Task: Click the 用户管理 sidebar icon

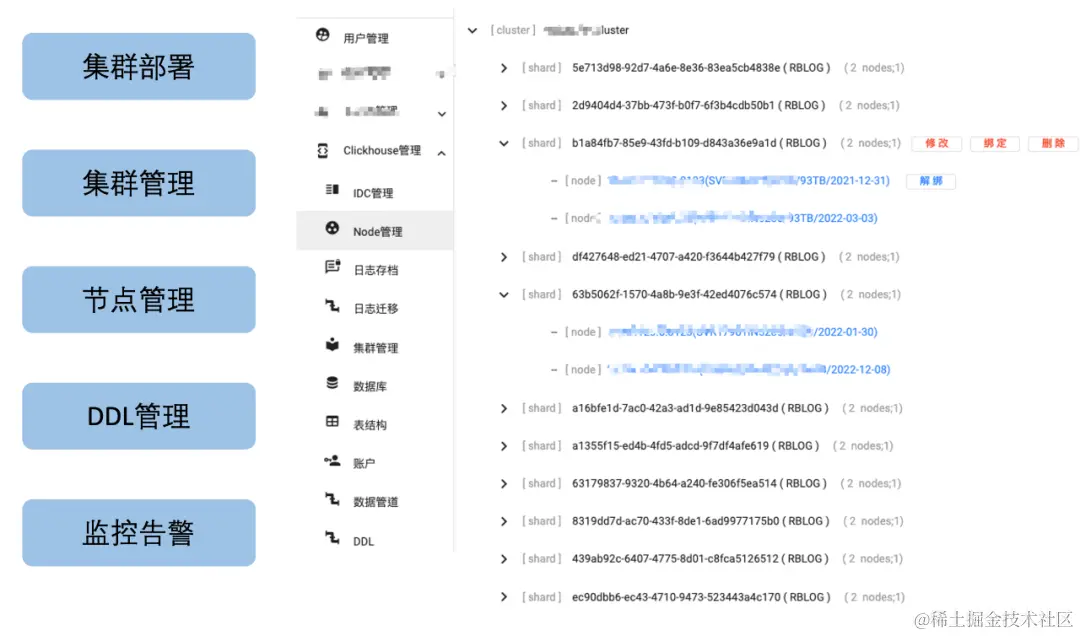Action: [x=322, y=34]
